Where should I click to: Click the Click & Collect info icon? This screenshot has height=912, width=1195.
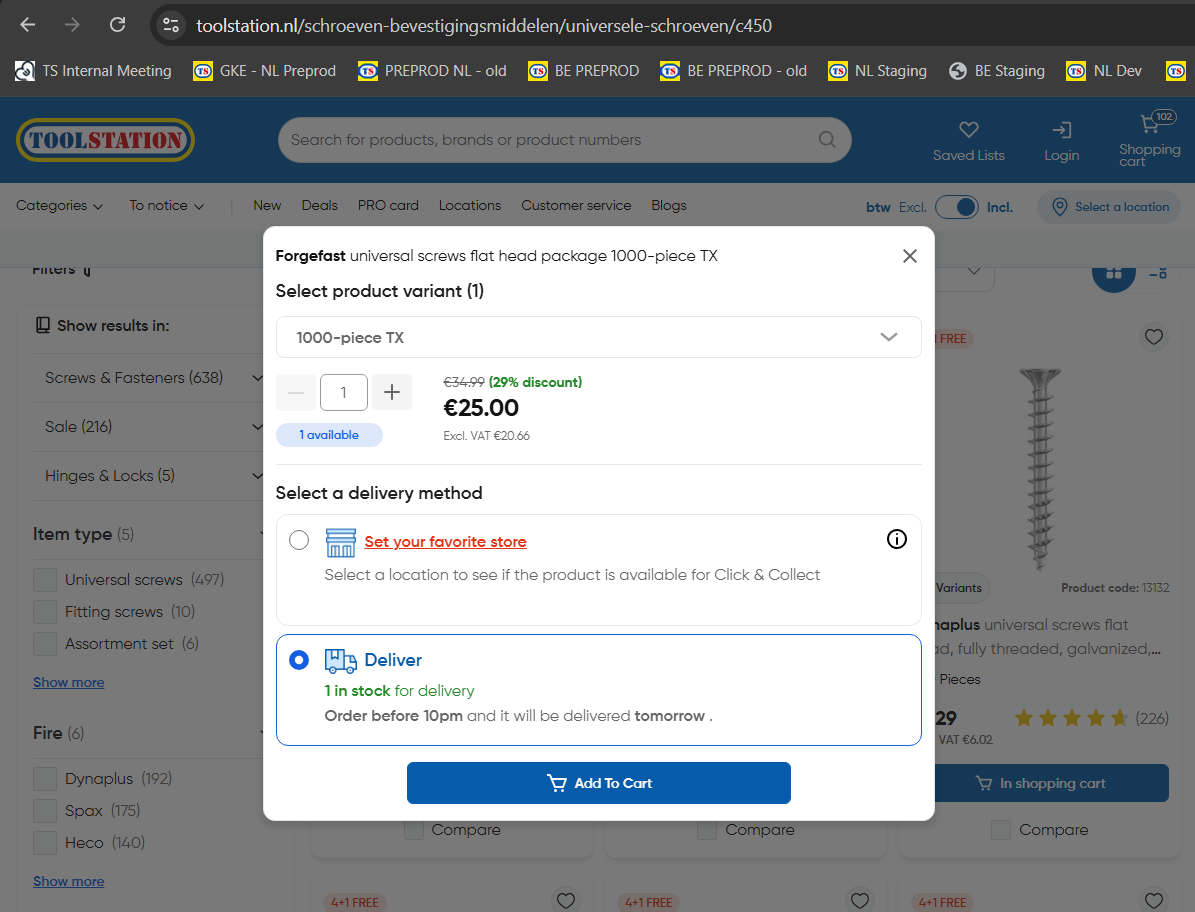tap(897, 540)
